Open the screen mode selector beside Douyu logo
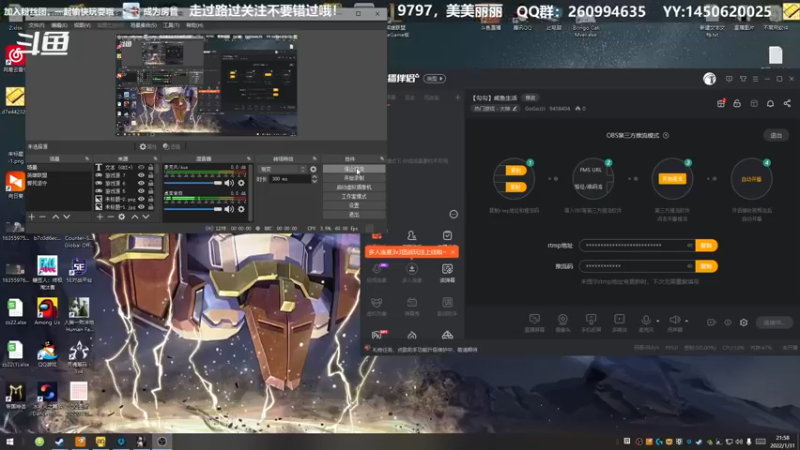Image resolution: width=800 pixels, height=450 pixels. tap(435, 79)
